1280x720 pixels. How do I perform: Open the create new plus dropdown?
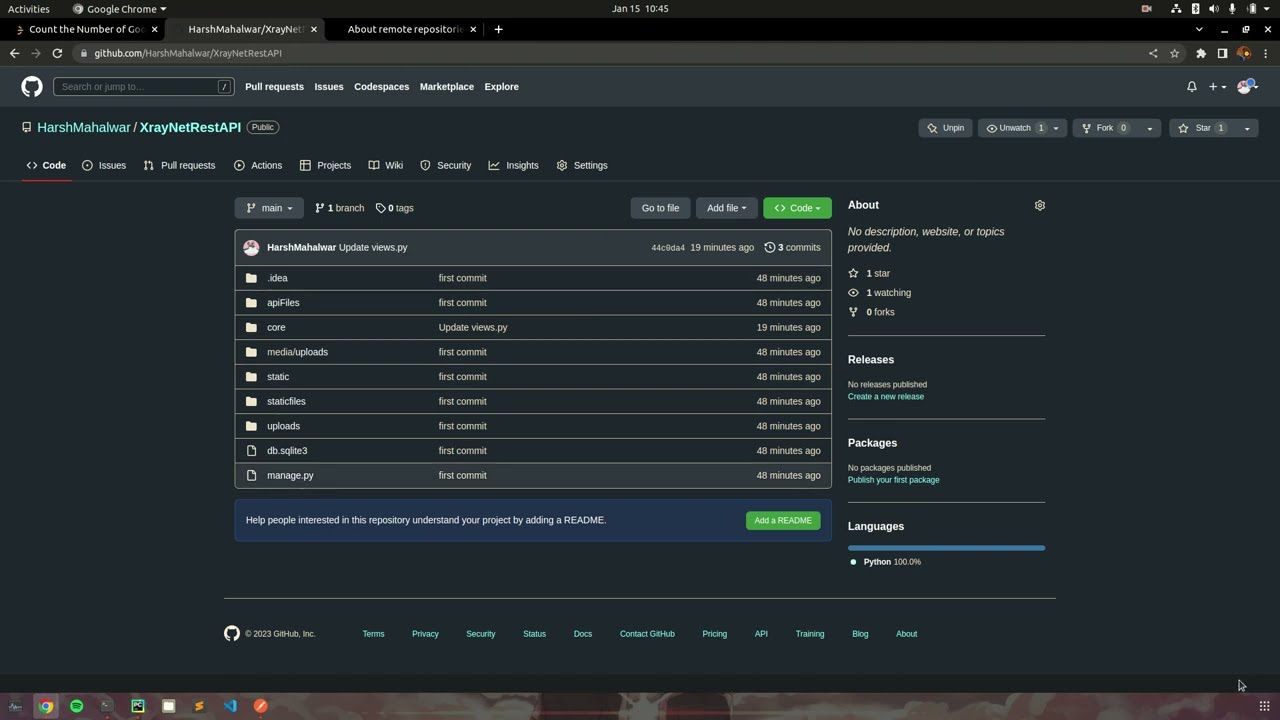click(1217, 87)
